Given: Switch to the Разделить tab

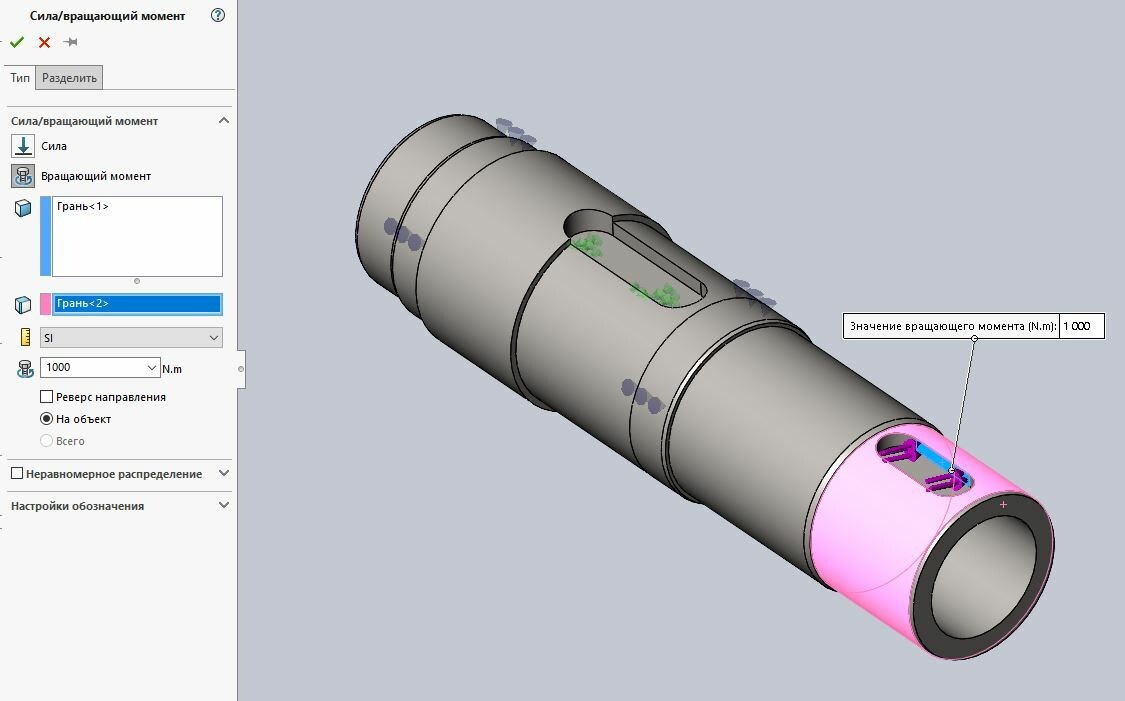Looking at the screenshot, I should tap(69, 78).
